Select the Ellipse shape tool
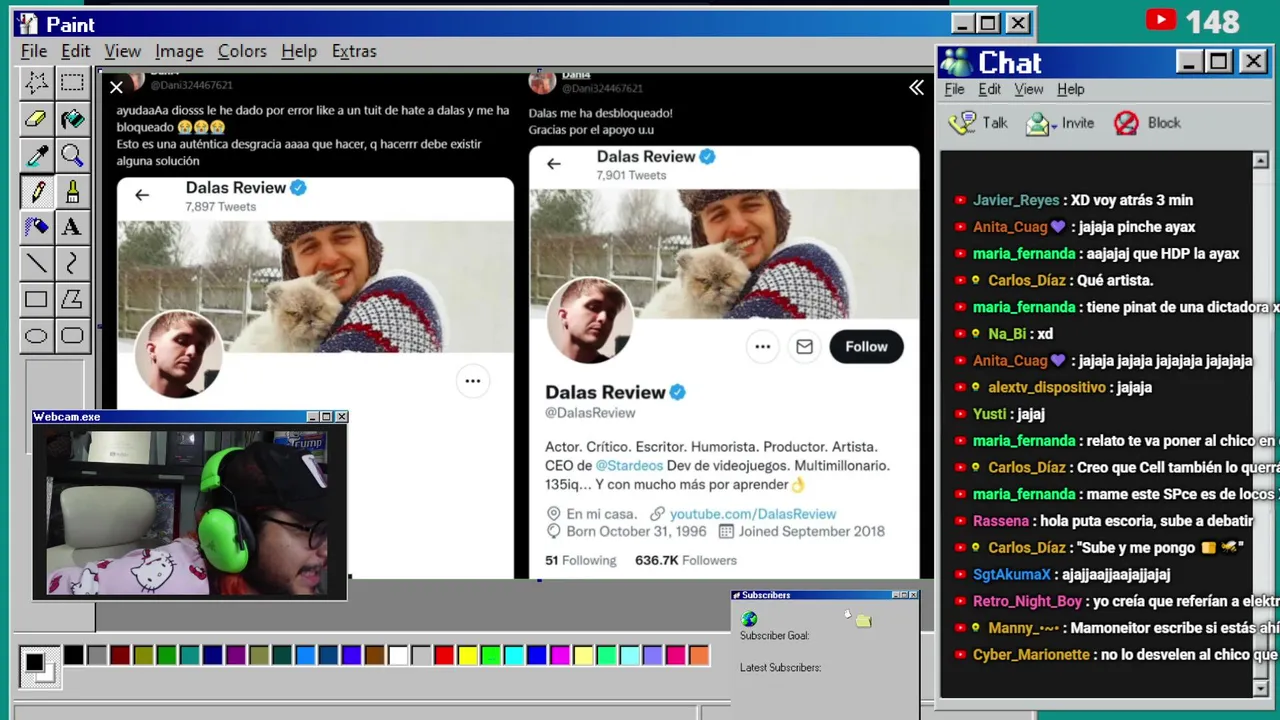 pyautogui.click(x=36, y=335)
